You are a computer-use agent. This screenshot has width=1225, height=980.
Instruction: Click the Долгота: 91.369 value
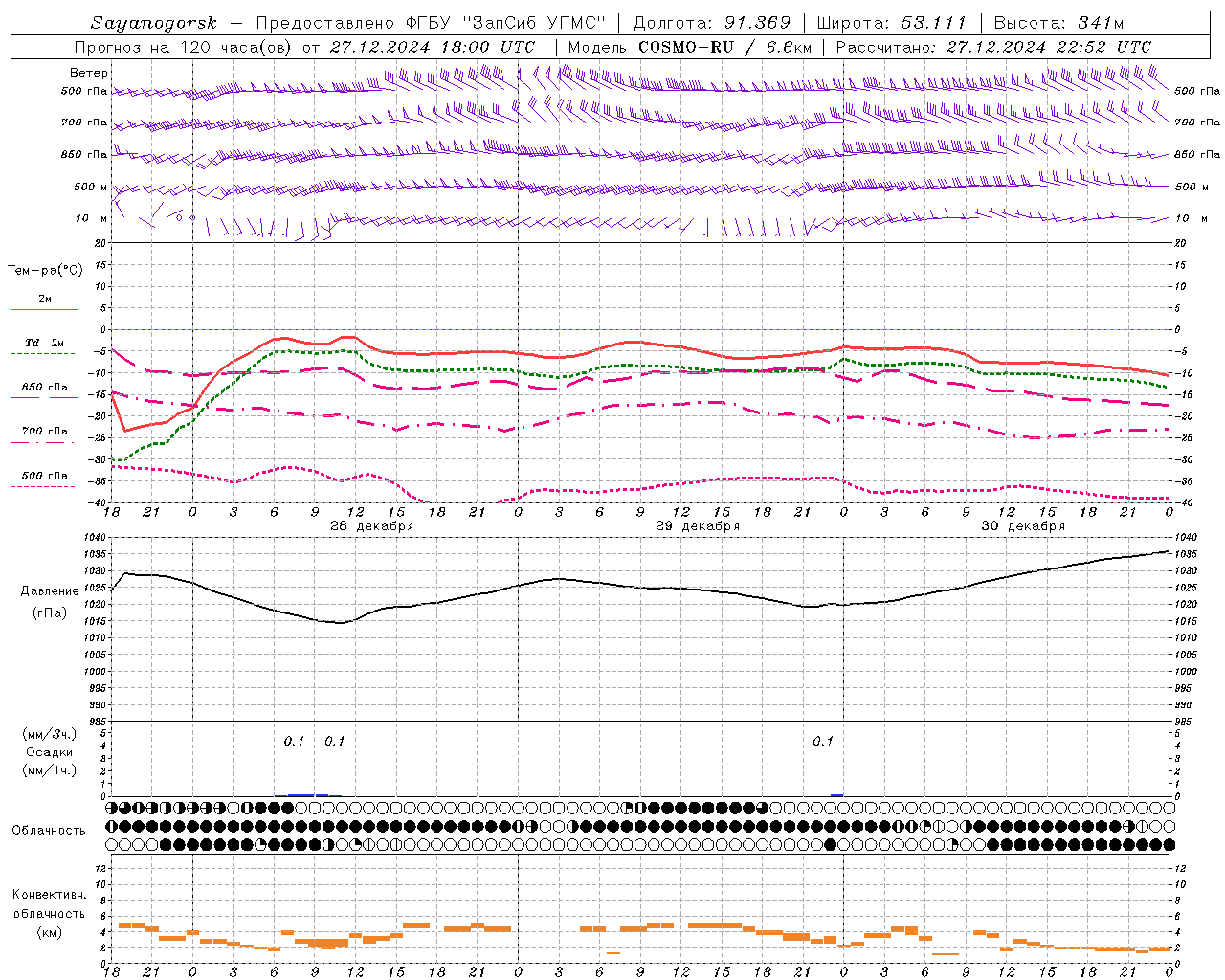click(712, 23)
